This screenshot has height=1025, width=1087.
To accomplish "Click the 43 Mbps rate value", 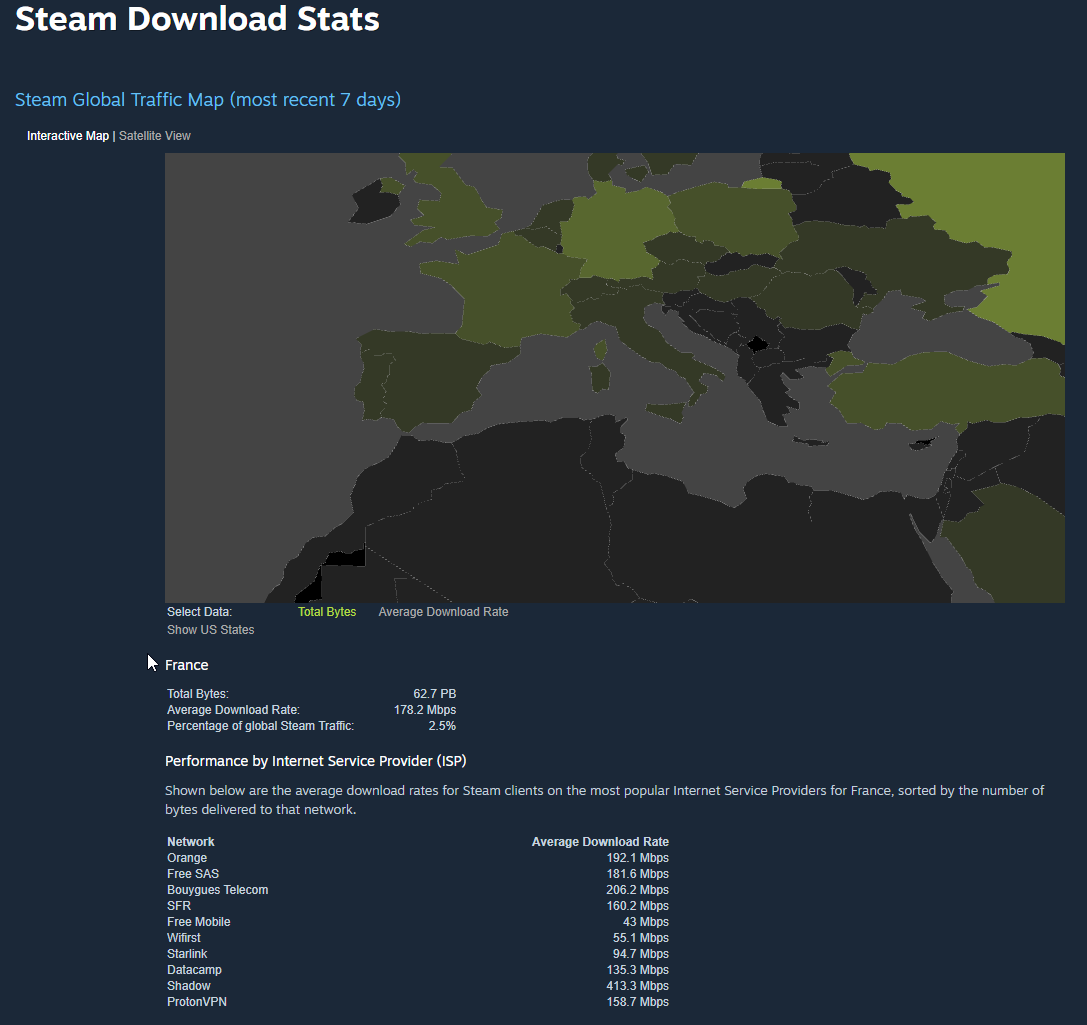I will (646, 922).
